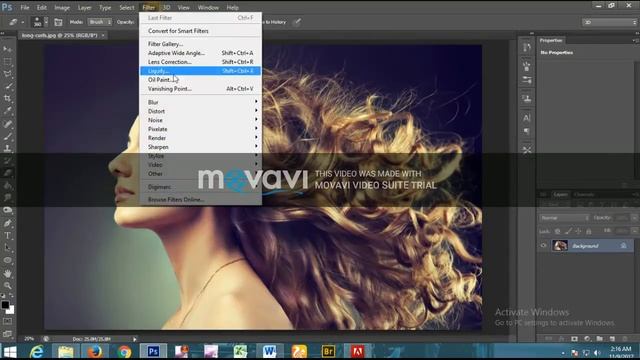Select the Eyedropper tool
Viewport: 640px width, 360px height.
(8, 111)
